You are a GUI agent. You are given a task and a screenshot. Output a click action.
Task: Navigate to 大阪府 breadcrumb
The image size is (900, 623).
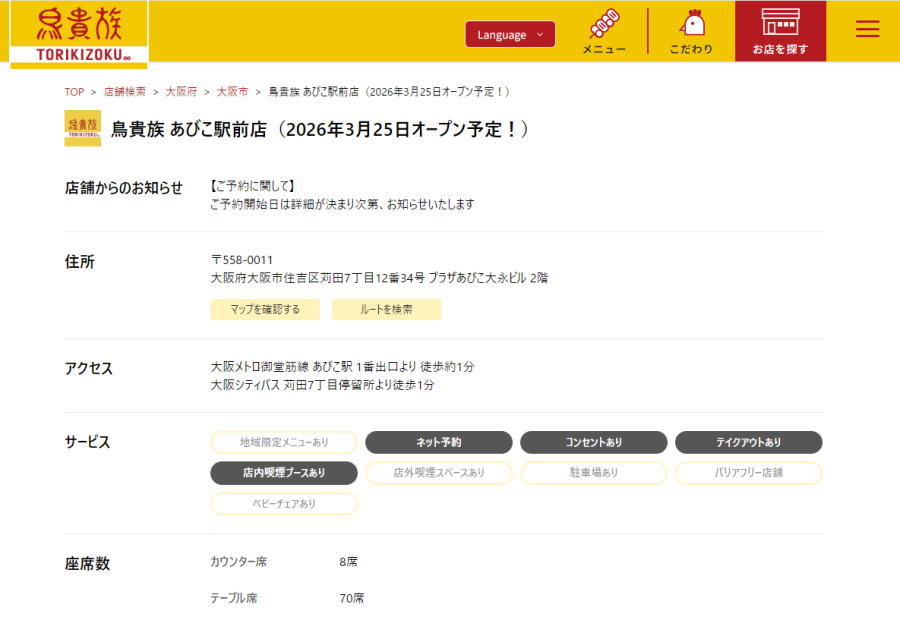181,92
